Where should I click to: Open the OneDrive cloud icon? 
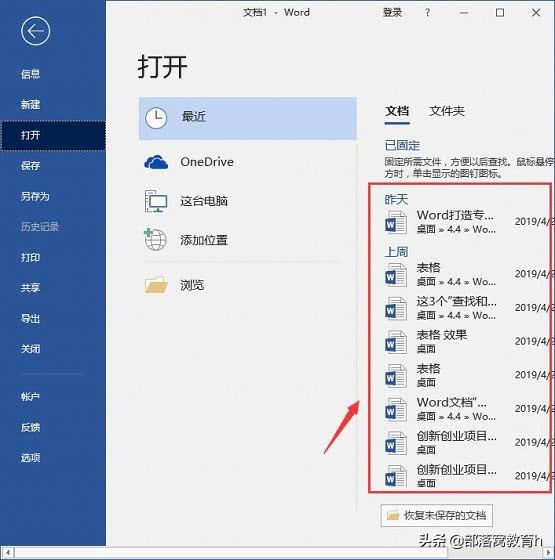(x=156, y=162)
